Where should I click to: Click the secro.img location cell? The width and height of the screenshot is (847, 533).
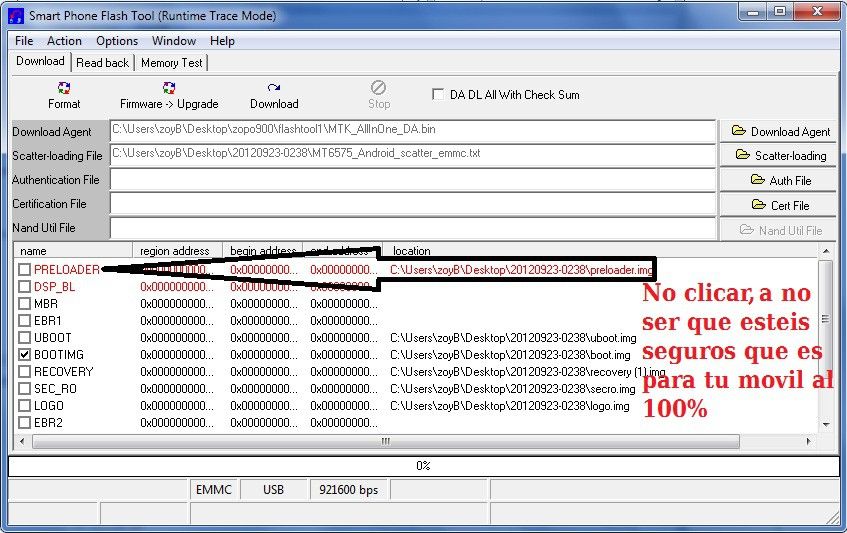(x=513, y=389)
